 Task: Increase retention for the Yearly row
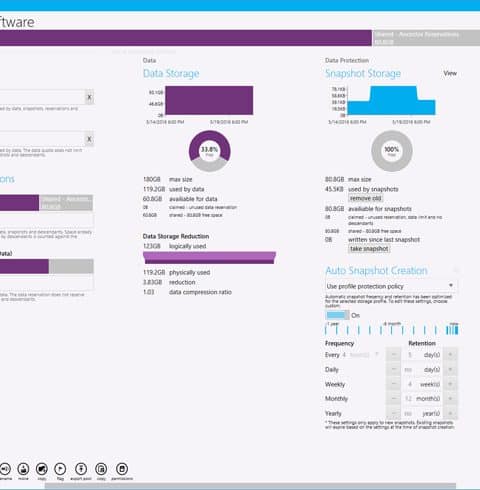tap(450, 413)
